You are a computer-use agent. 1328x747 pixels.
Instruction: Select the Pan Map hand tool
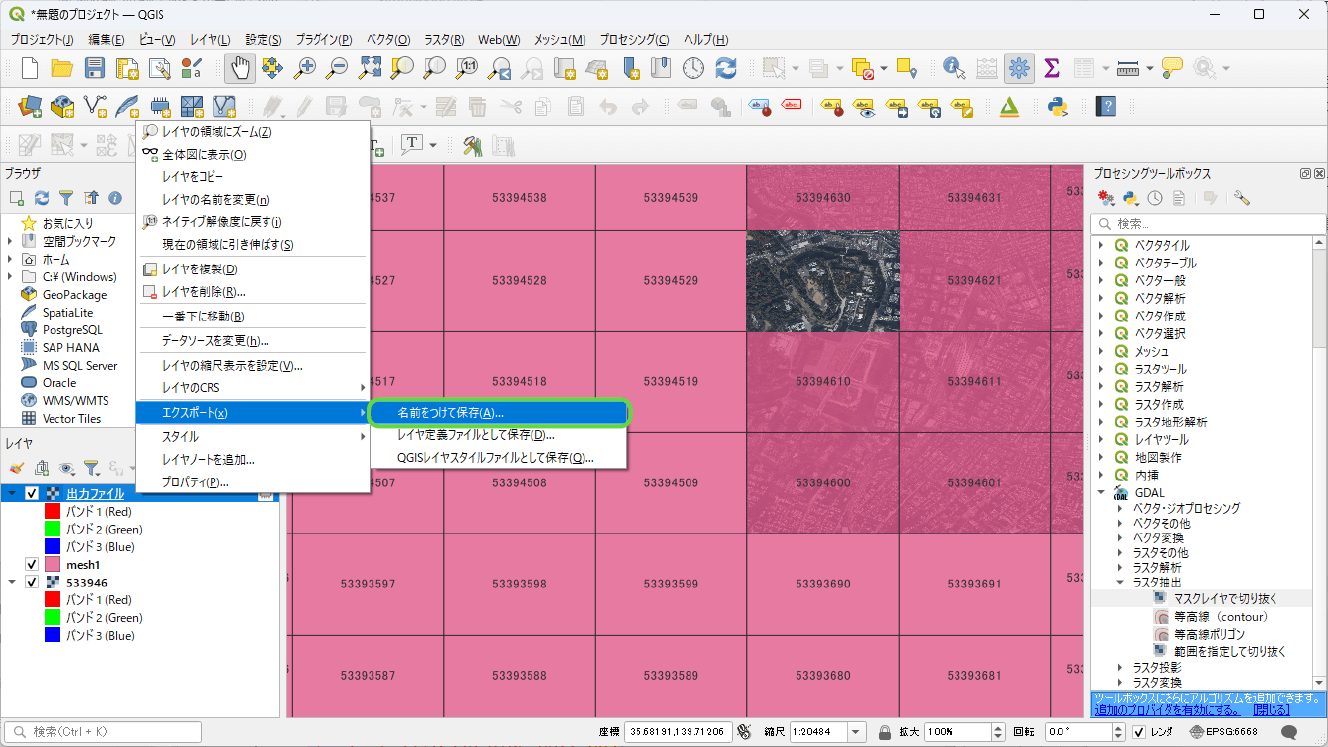(240, 68)
